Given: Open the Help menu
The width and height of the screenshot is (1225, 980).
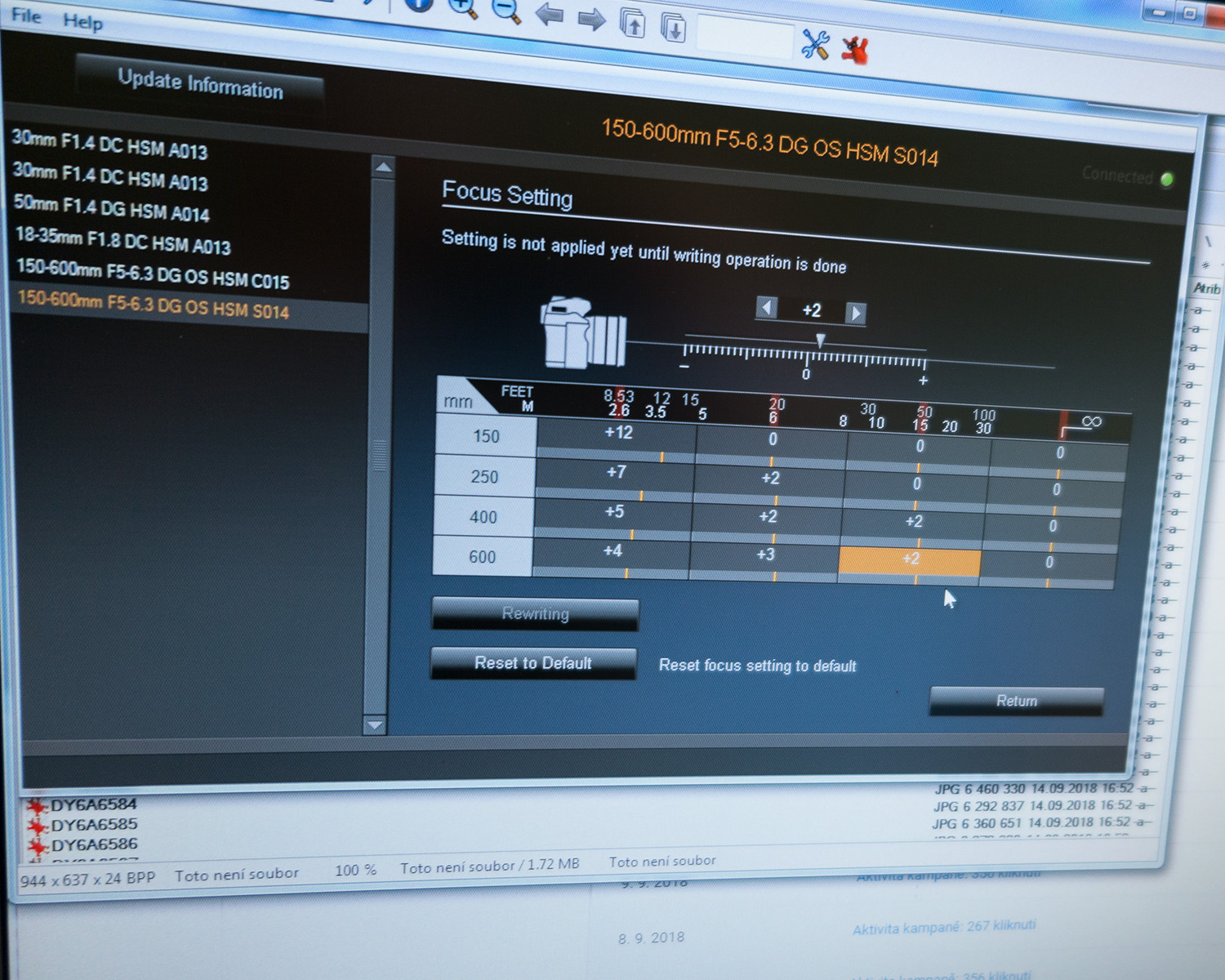Looking at the screenshot, I should pyautogui.click(x=83, y=21).
